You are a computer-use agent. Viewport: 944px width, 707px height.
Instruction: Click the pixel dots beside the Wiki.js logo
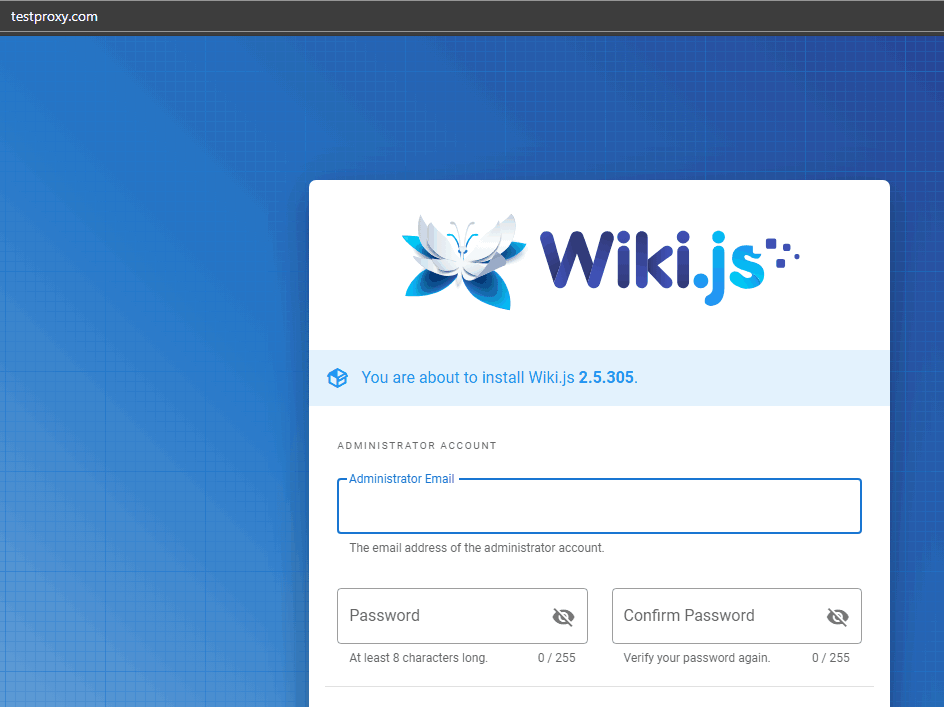tap(783, 253)
